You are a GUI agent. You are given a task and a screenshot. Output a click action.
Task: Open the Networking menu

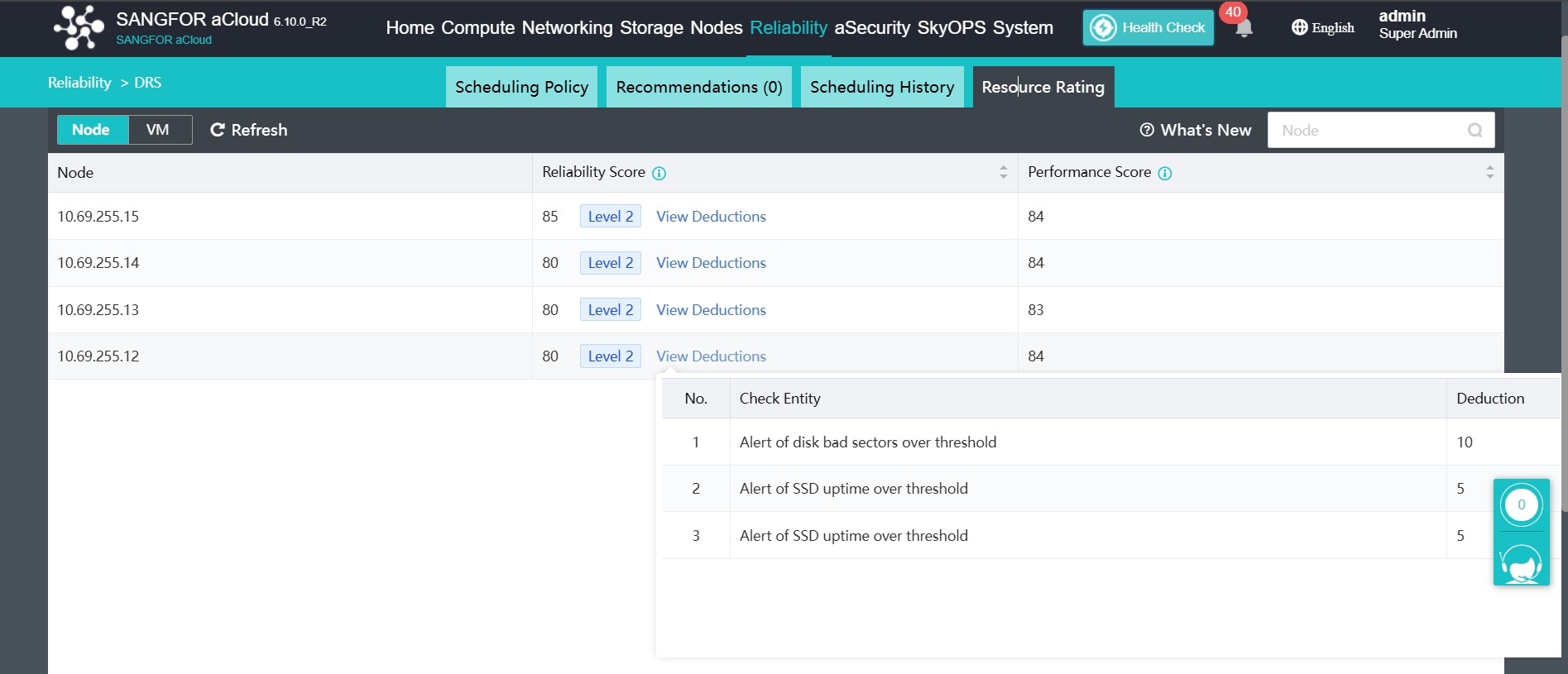pos(567,27)
